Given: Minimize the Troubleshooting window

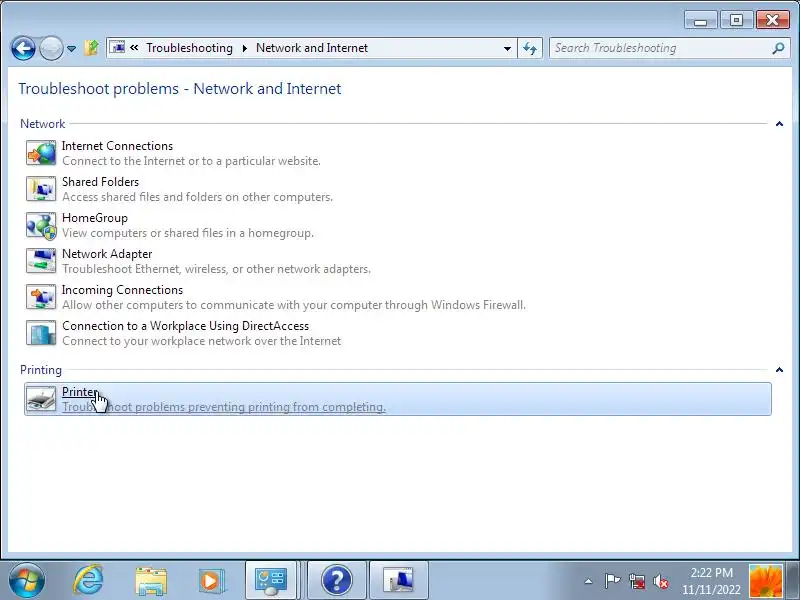Looking at the screenshot, I should coord(701,20).
